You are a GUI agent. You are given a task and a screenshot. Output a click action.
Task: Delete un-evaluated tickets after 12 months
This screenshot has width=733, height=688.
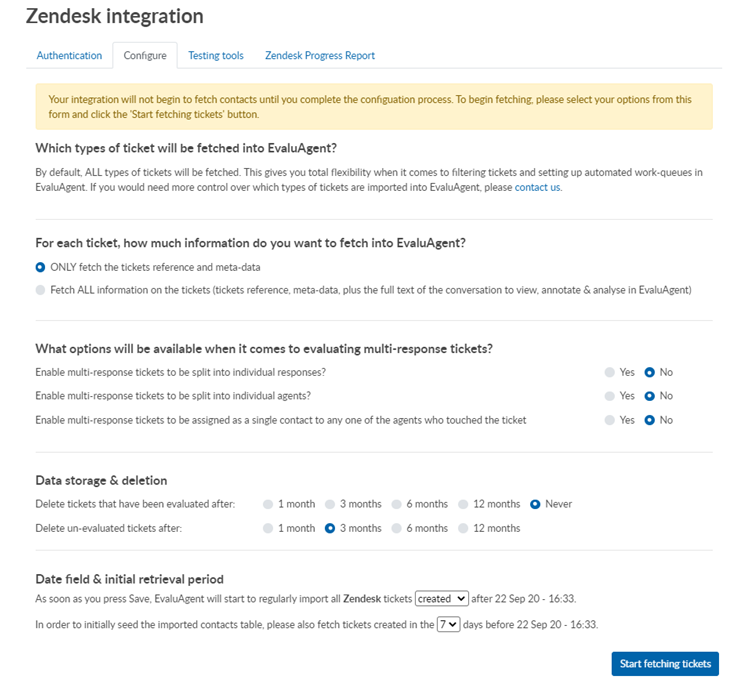tap(463, 528)
